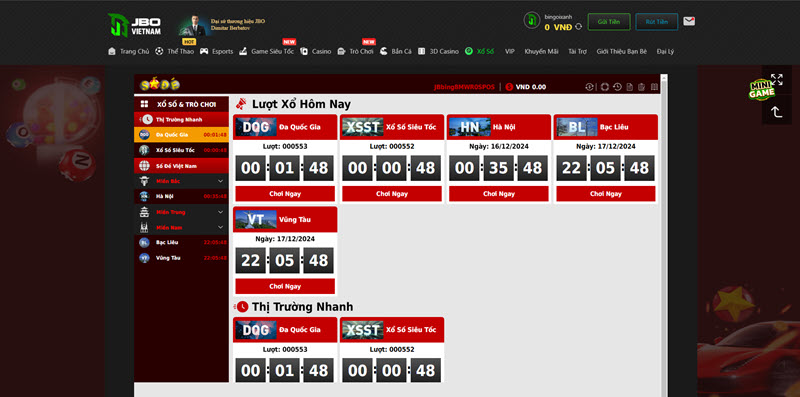Click the BL Bạc Liêu thumbnail image

point(577,127)
